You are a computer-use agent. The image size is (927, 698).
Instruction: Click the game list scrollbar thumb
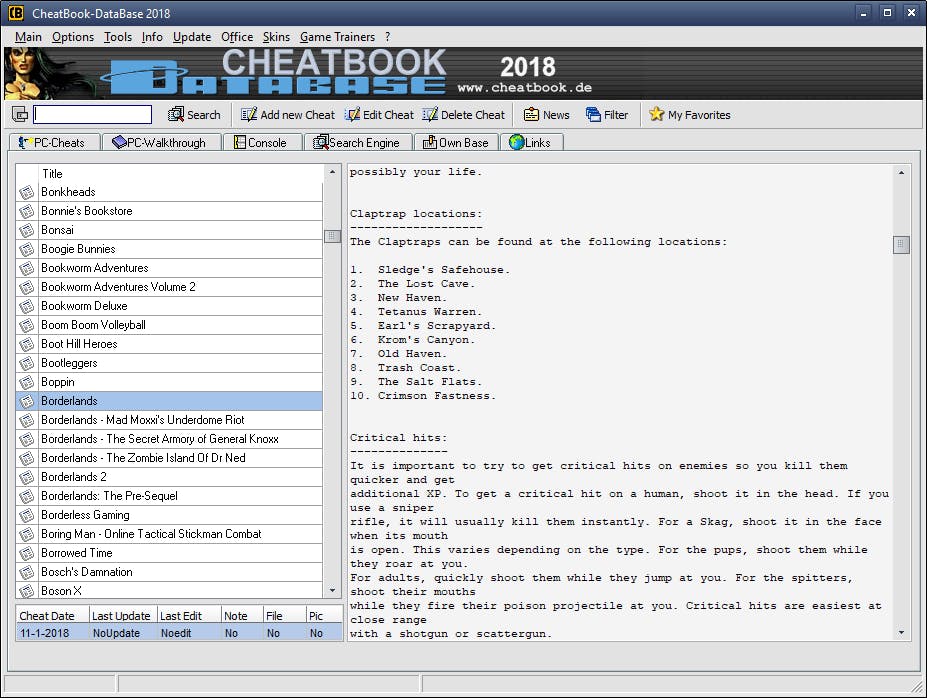(332, 236)
